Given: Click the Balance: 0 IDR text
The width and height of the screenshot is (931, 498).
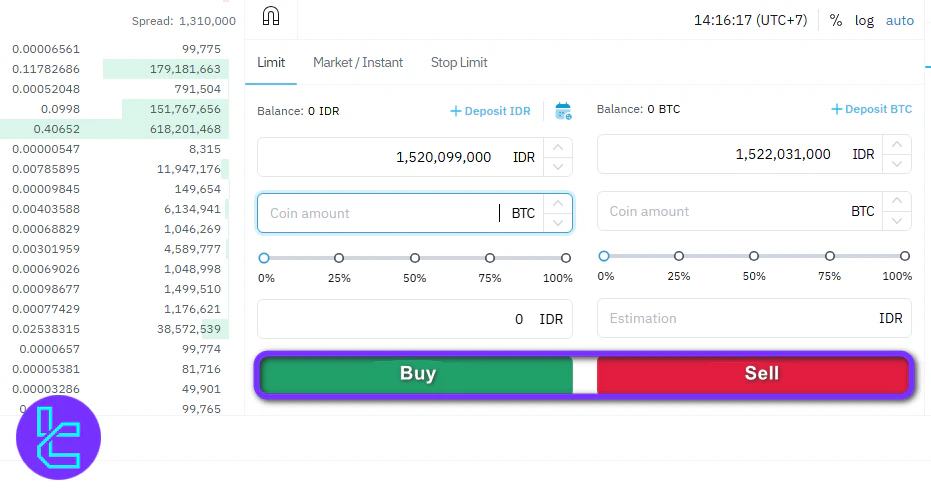Looking at the screenshot, I should click(x=298, y=111).
